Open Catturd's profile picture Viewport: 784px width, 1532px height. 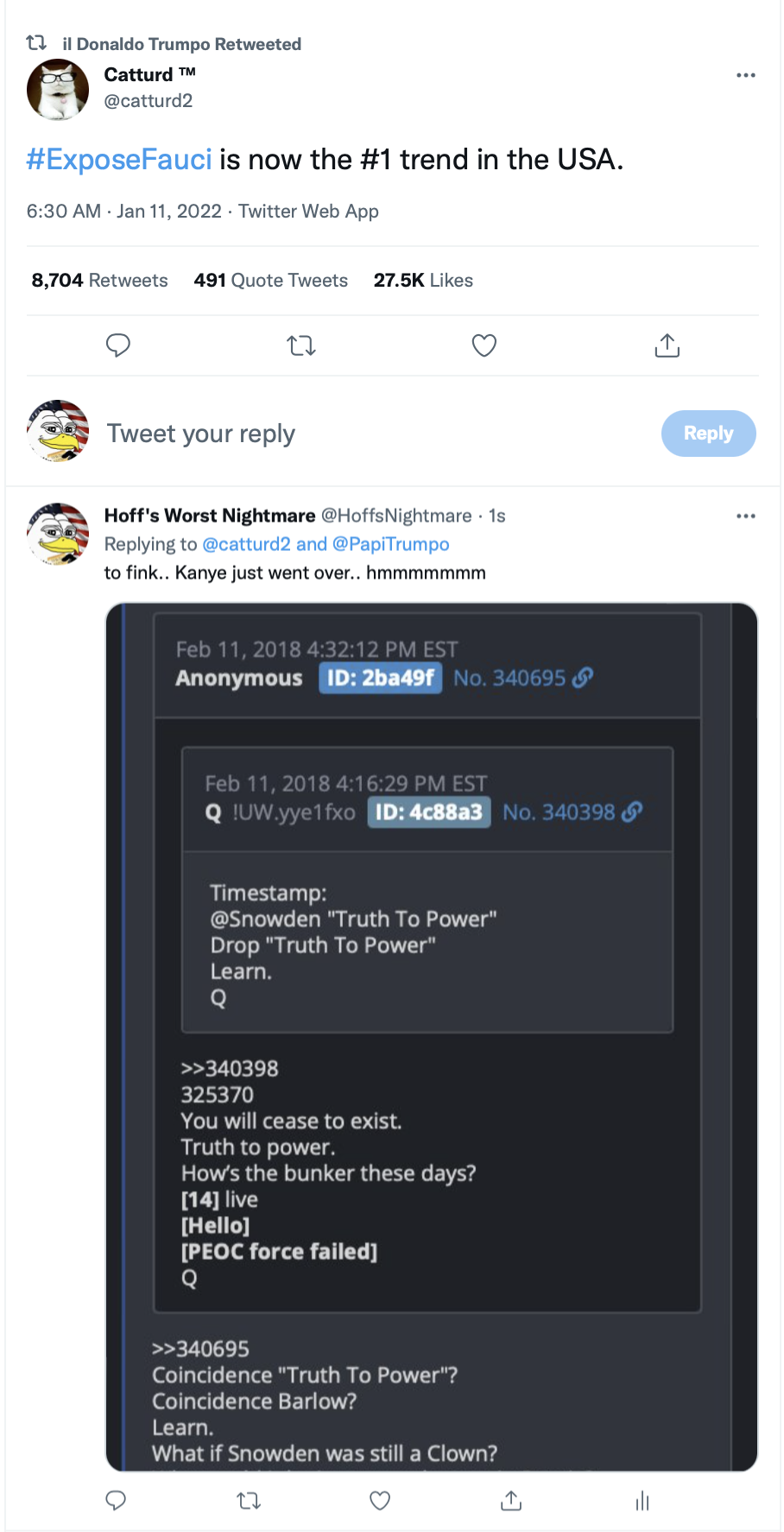(x=58, y=89)
